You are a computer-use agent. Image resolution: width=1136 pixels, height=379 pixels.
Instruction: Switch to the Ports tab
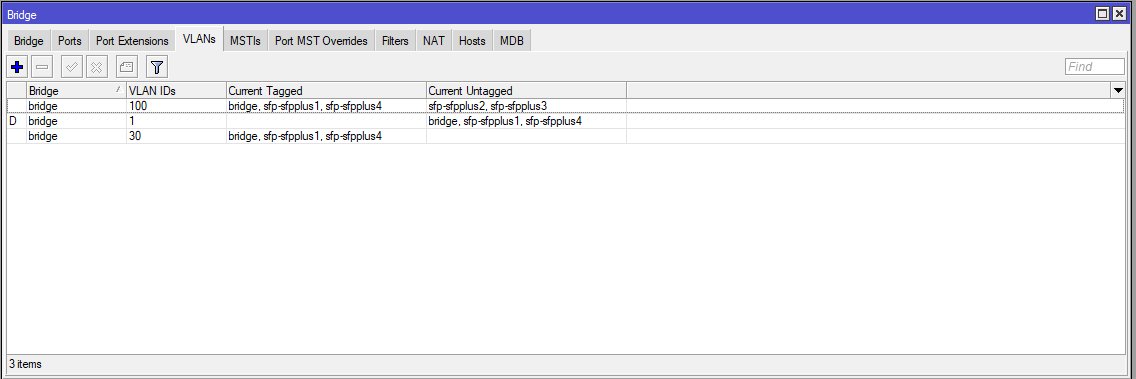tap(70, 41)
